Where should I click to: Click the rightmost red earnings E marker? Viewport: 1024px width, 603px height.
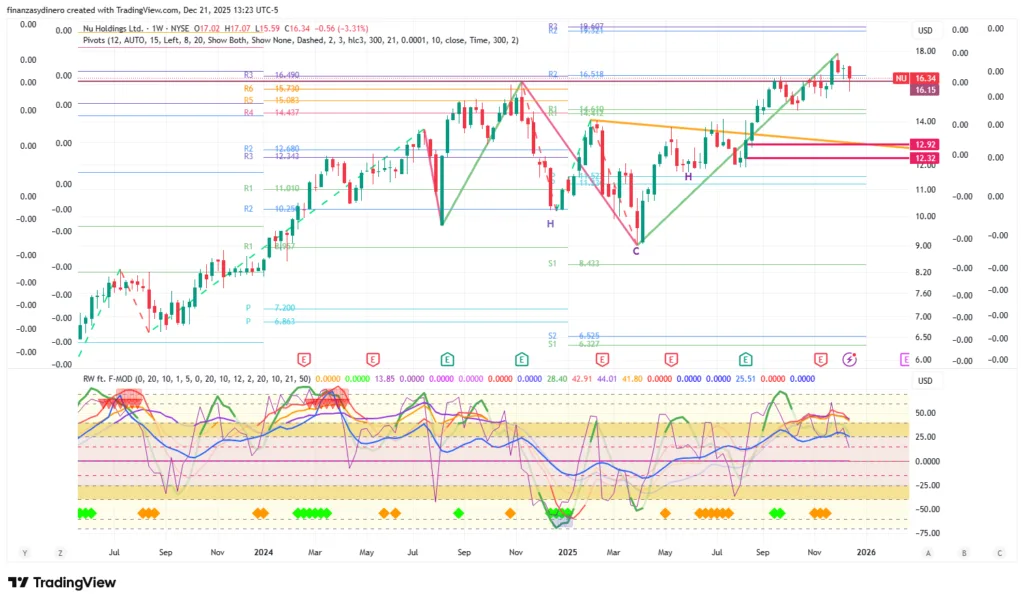821,358
